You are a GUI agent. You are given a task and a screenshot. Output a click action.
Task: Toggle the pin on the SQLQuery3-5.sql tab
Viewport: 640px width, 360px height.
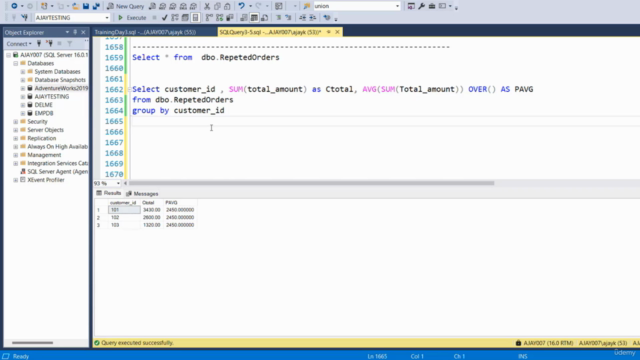click(329, 32)
